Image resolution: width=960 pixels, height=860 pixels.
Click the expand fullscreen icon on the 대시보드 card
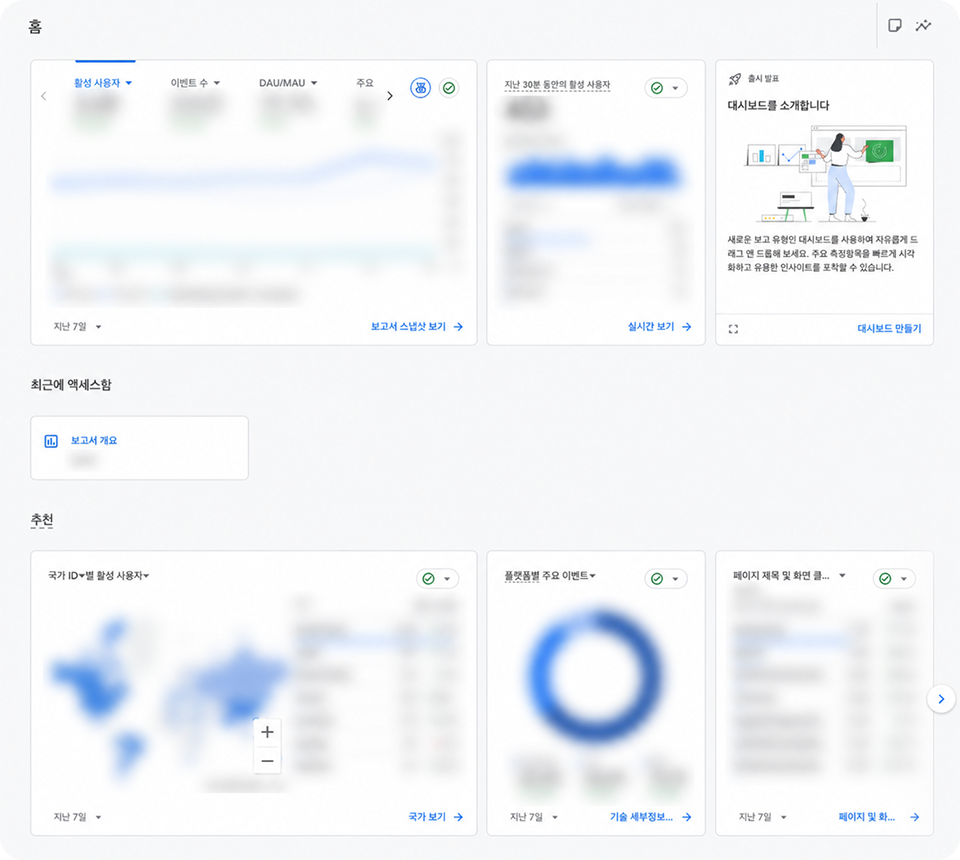tap(733, 329)
